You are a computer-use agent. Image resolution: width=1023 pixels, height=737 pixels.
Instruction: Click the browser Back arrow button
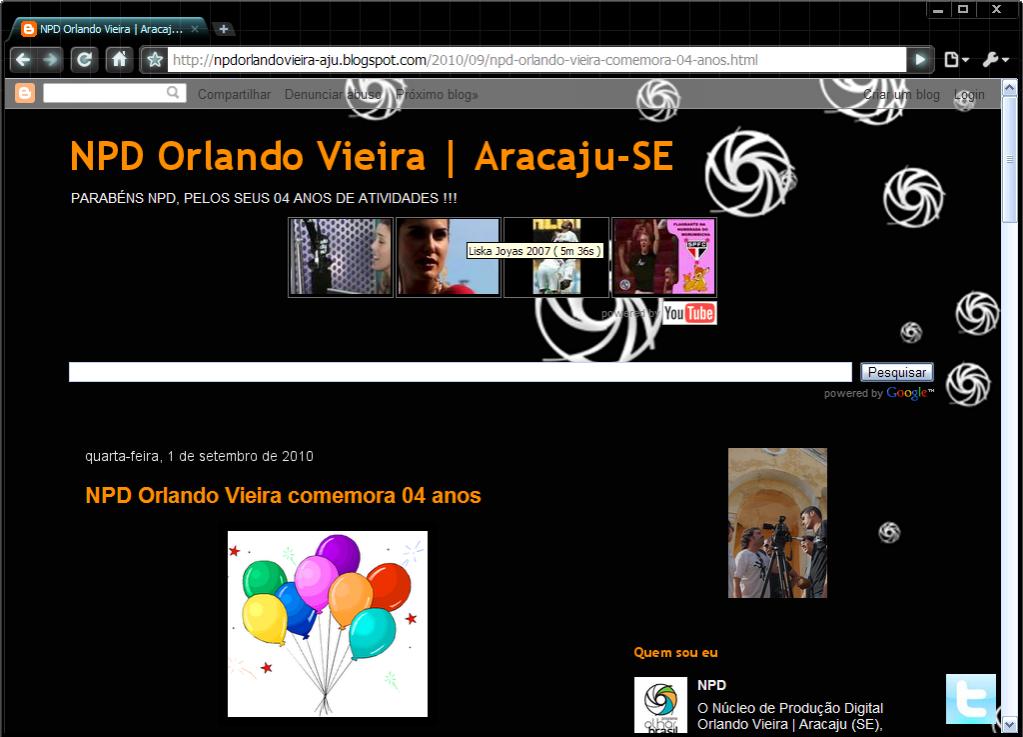click(x=22, y=60)
